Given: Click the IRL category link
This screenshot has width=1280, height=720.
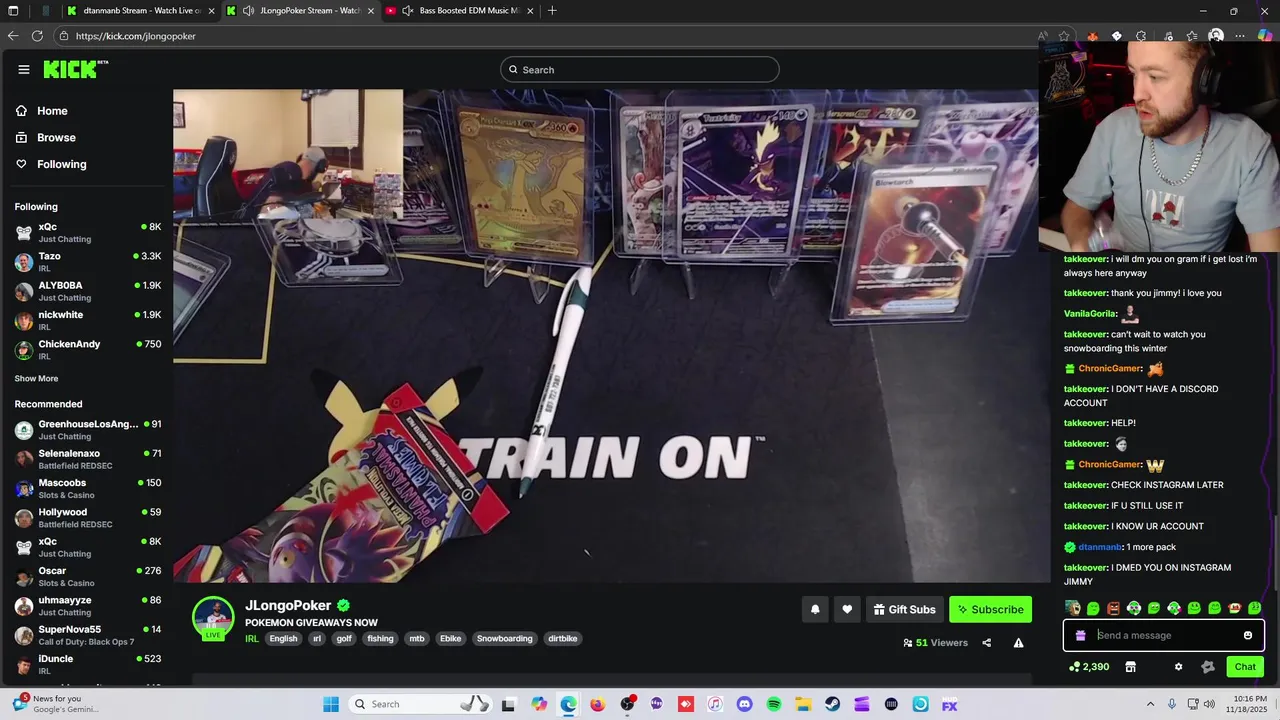Looking at the screenshot, I should 252,639.
